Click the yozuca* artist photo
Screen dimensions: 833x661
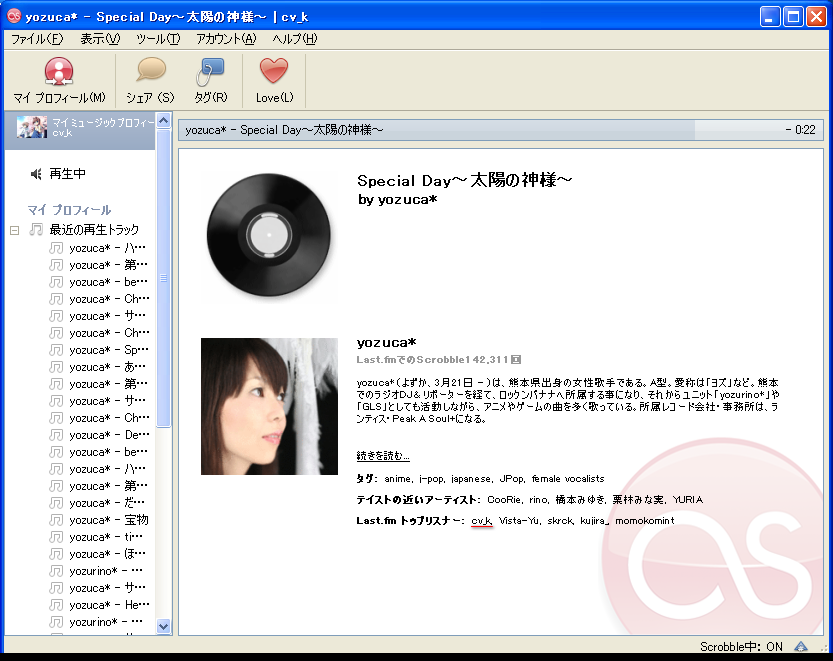pos(269,406)
